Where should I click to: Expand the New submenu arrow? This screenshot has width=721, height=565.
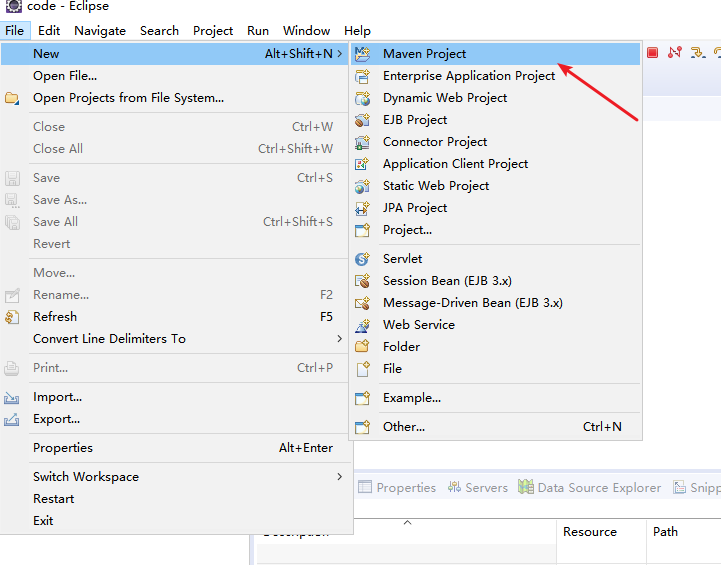pos(340,54)
